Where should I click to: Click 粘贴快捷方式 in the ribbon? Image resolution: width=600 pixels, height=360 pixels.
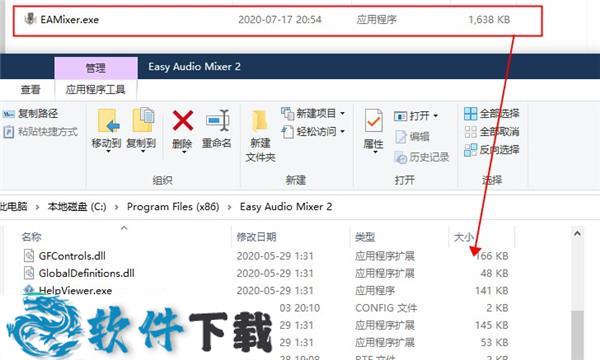click(x=40, y=132)
